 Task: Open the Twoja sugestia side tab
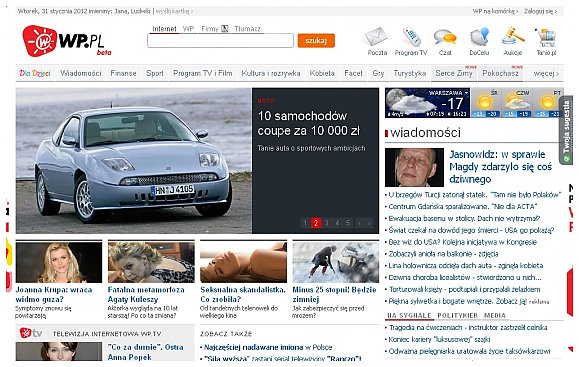(x=566, y=130)
